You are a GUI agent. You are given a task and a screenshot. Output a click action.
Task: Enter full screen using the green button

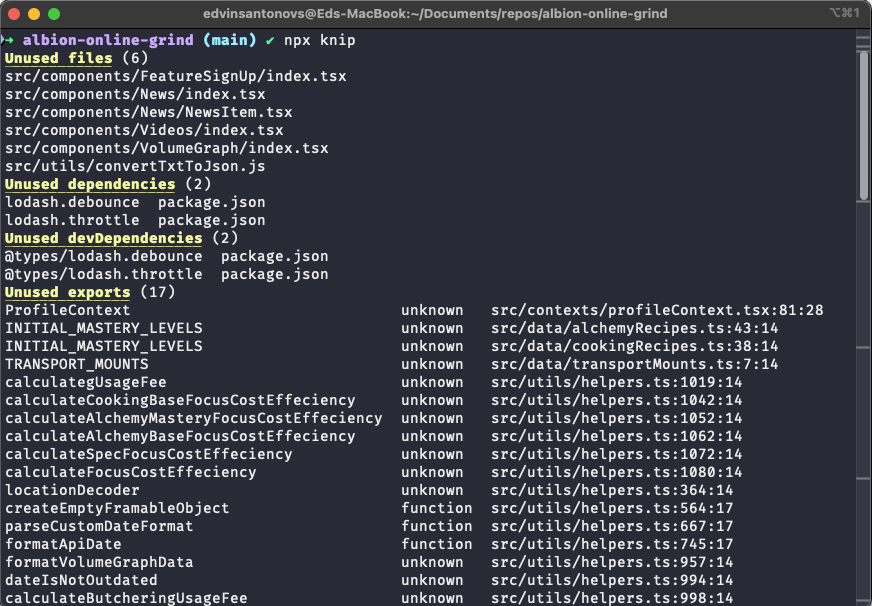tap(54, 14)
